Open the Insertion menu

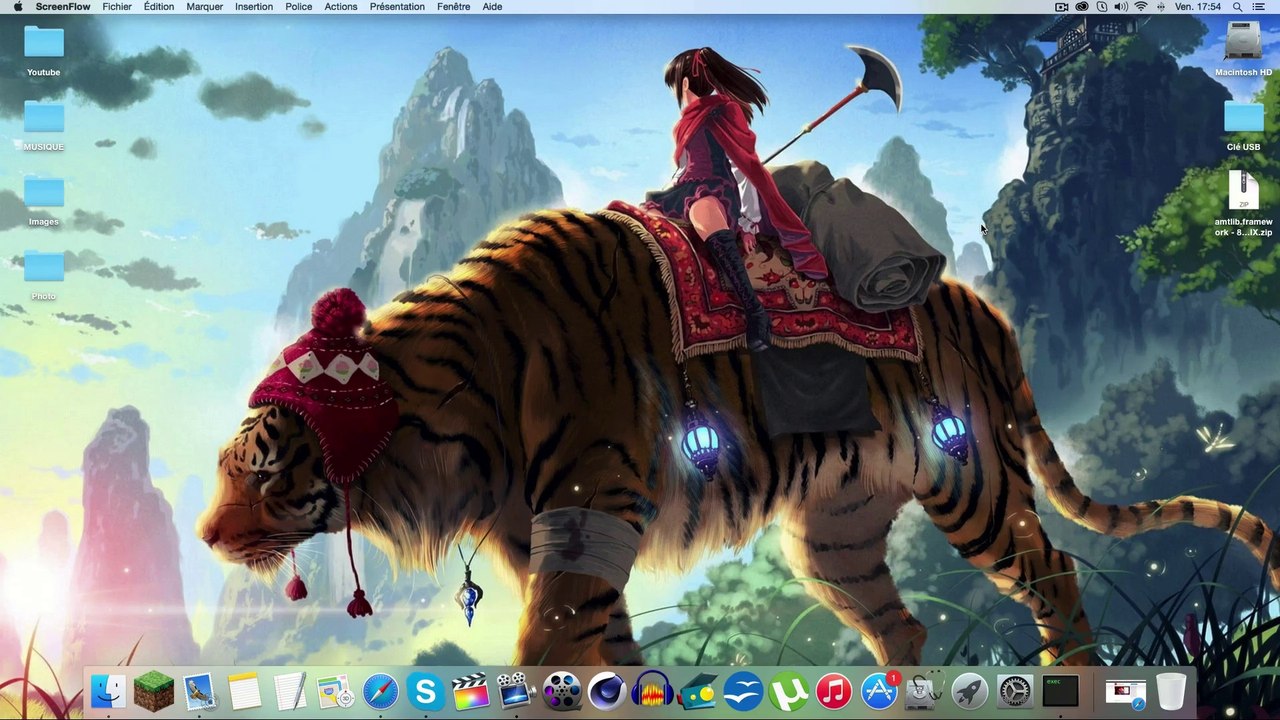254,7
